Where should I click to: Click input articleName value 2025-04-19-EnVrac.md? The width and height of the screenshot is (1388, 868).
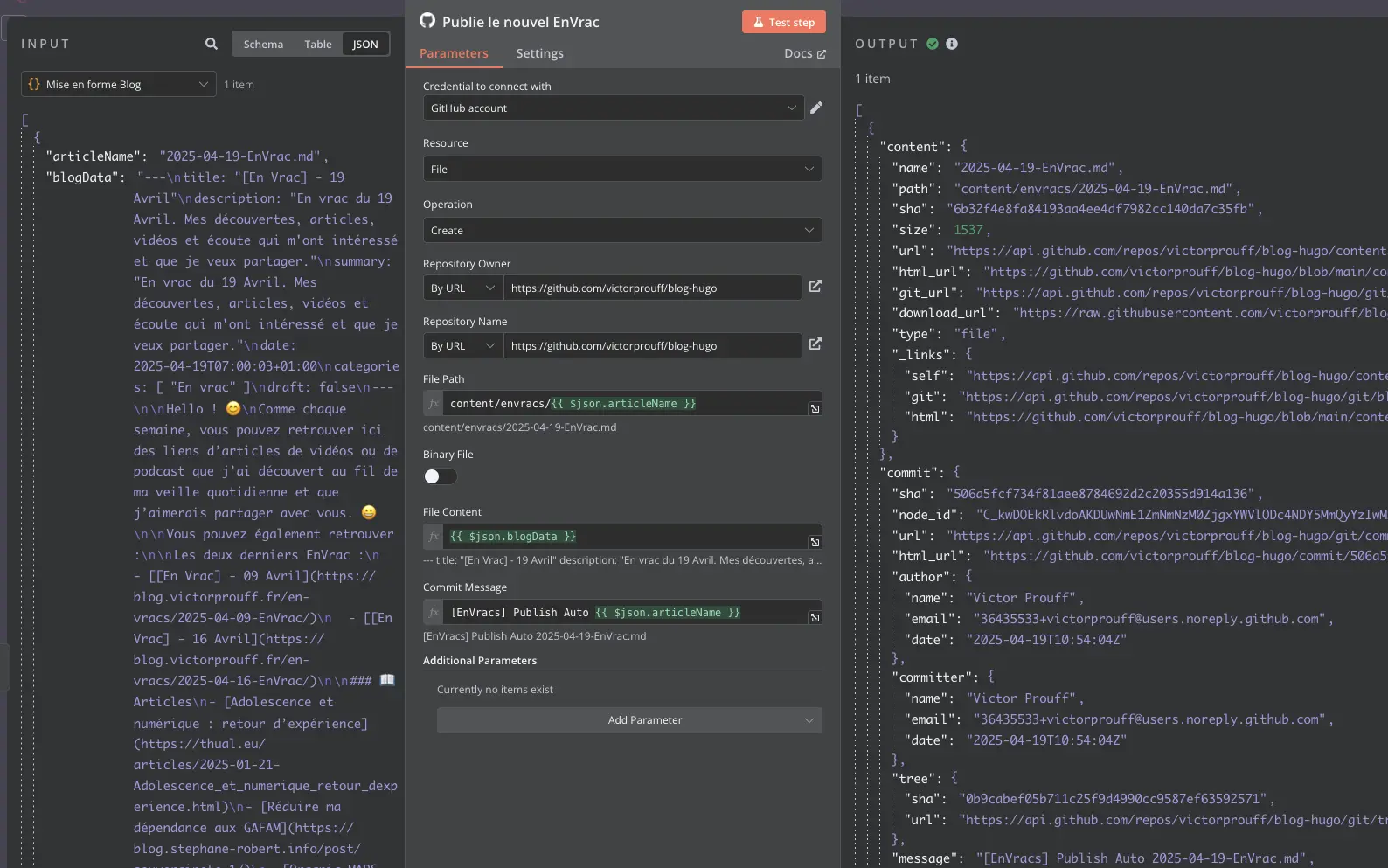click(239, 156)
